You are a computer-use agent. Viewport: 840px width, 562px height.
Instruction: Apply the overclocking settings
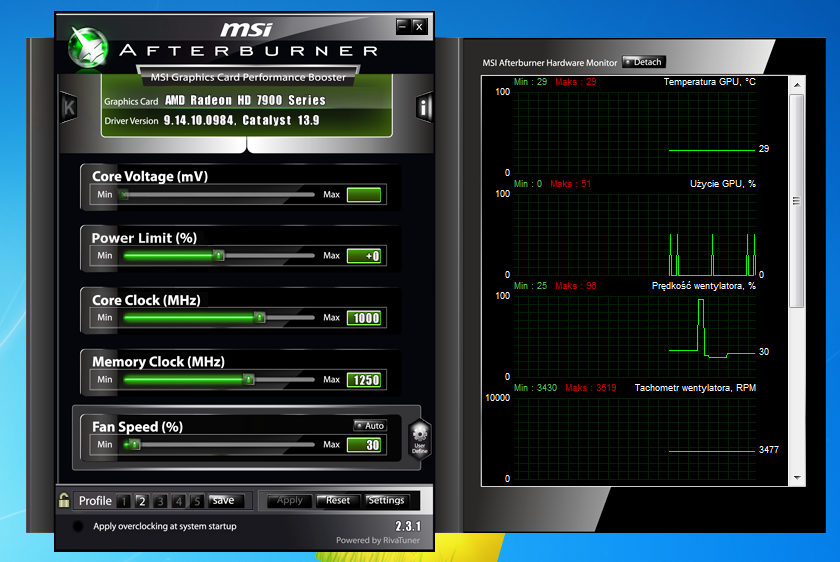290,500
